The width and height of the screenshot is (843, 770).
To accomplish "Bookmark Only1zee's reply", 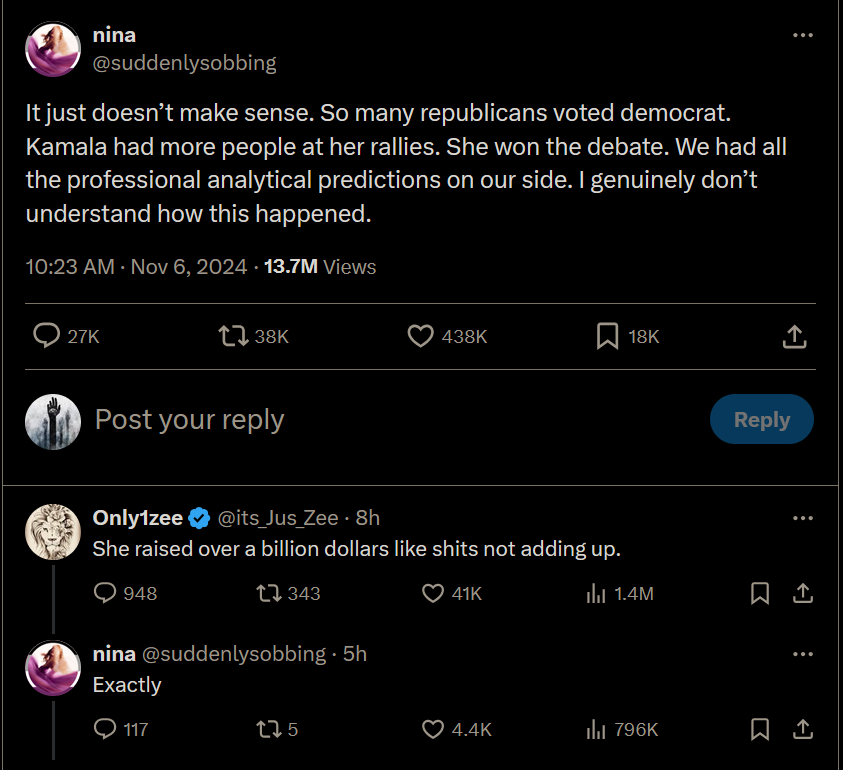I will 760,593.
